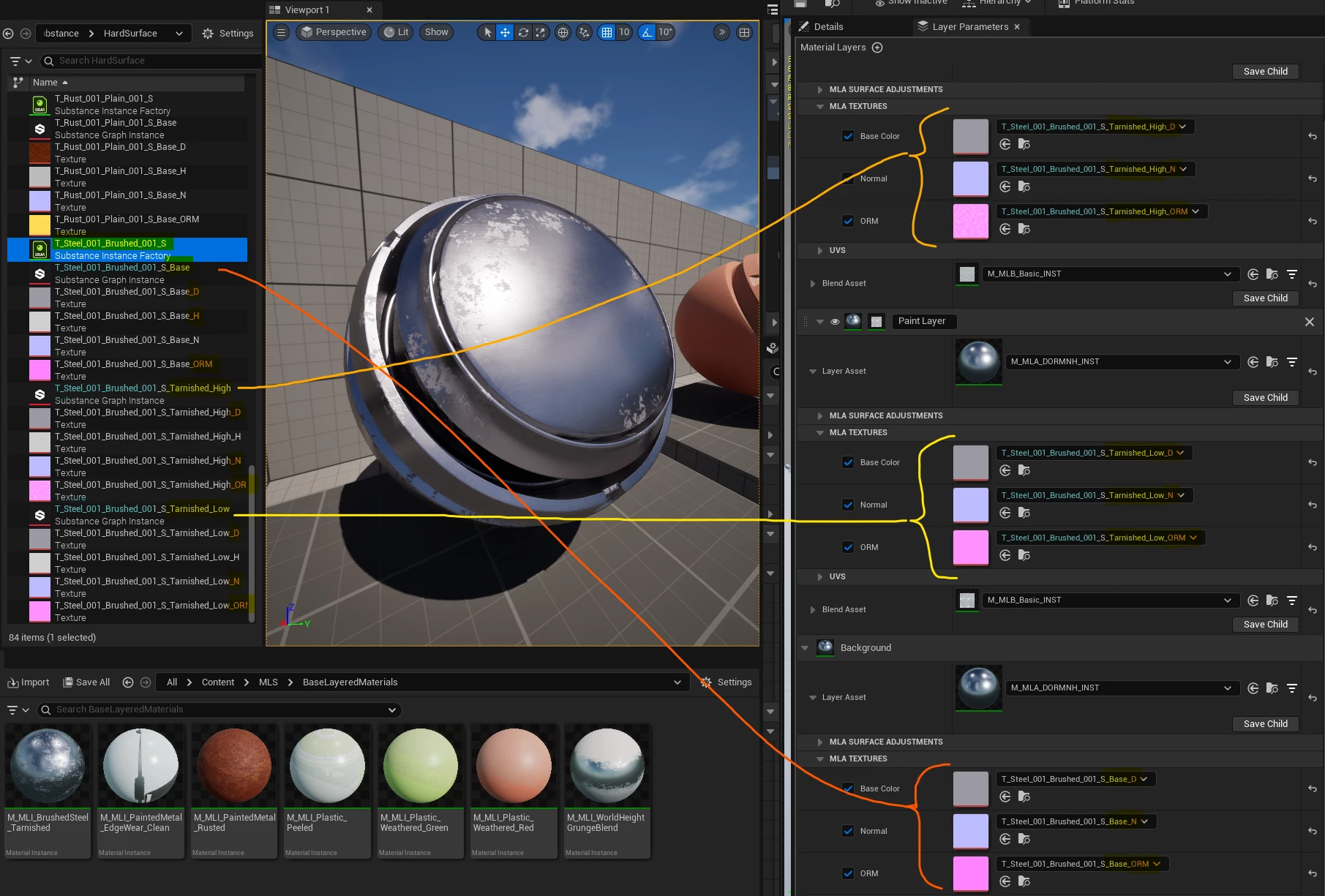This screenshot has width=1325, height=896.
Task: Click the viewport layout icon
Action: pos(744,32)
